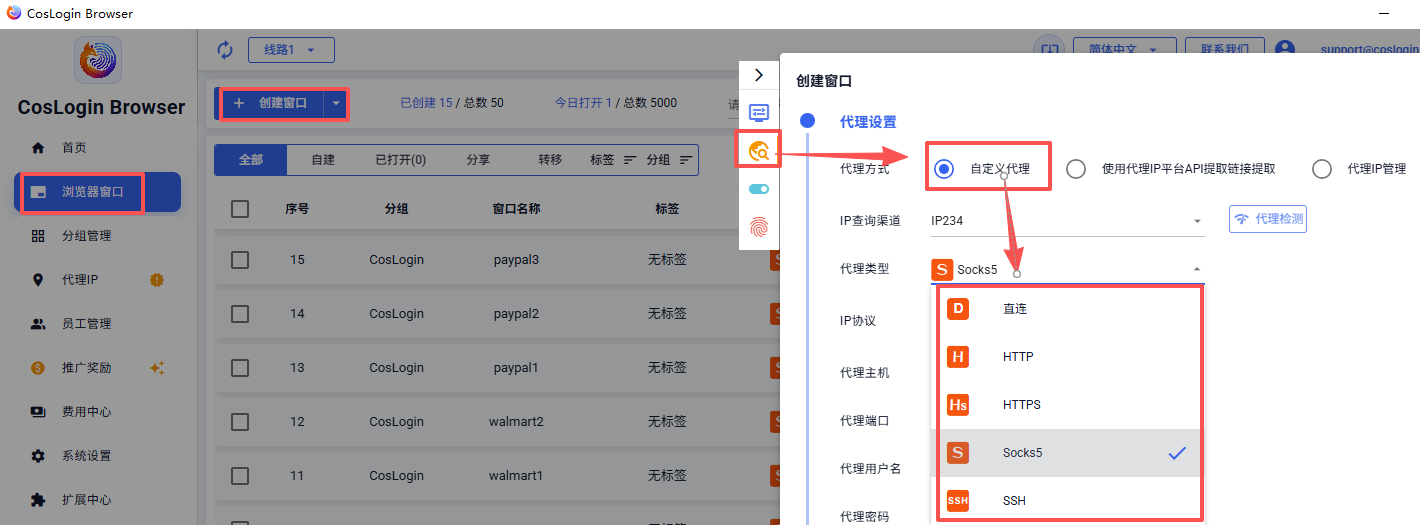Switch to the 已打开(0) tab
Image resolution: width=1420 pixels, height=525 pixels.
click(x=400, y=160)
